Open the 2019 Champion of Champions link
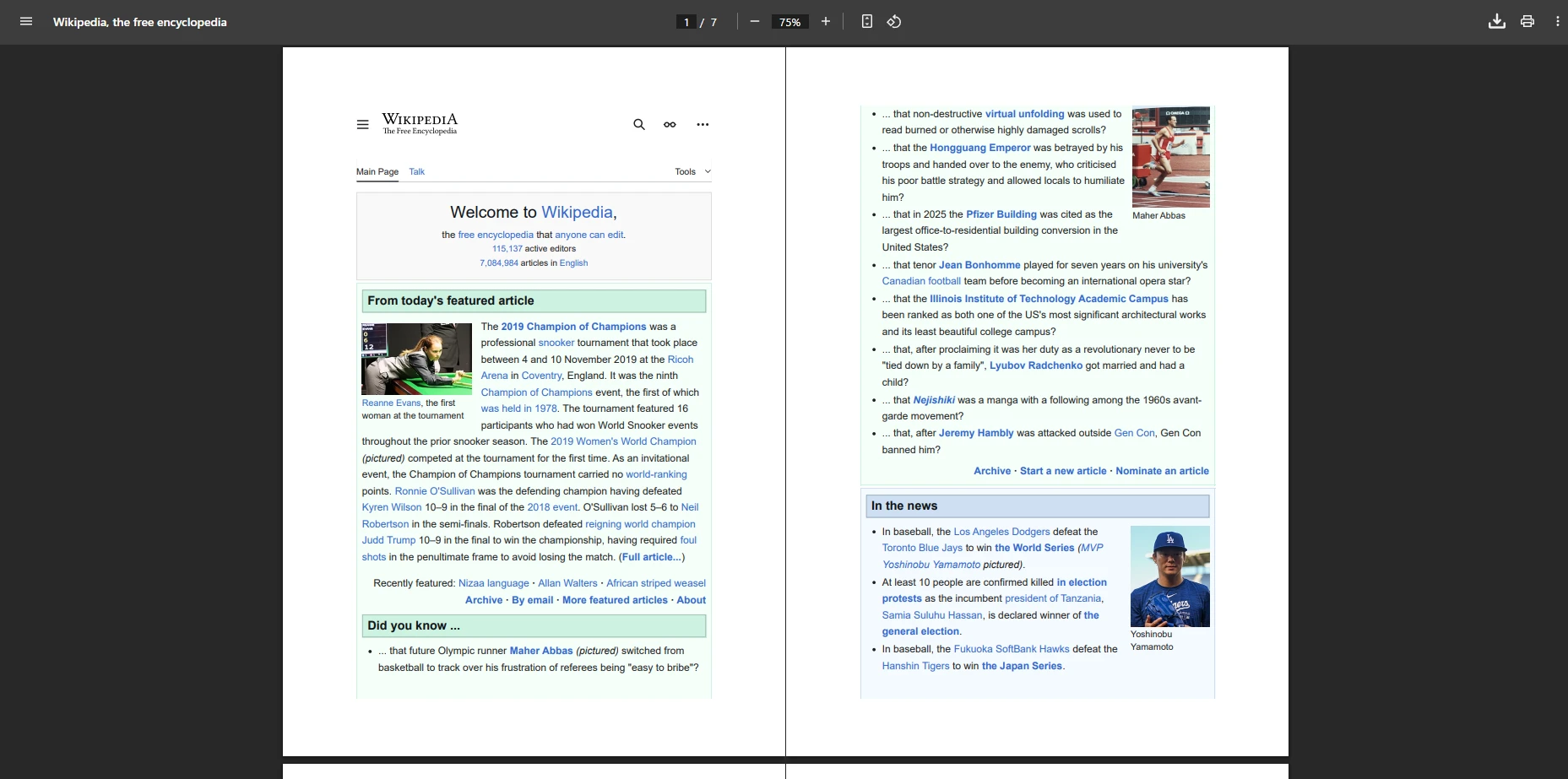 (x=573, y=327)
